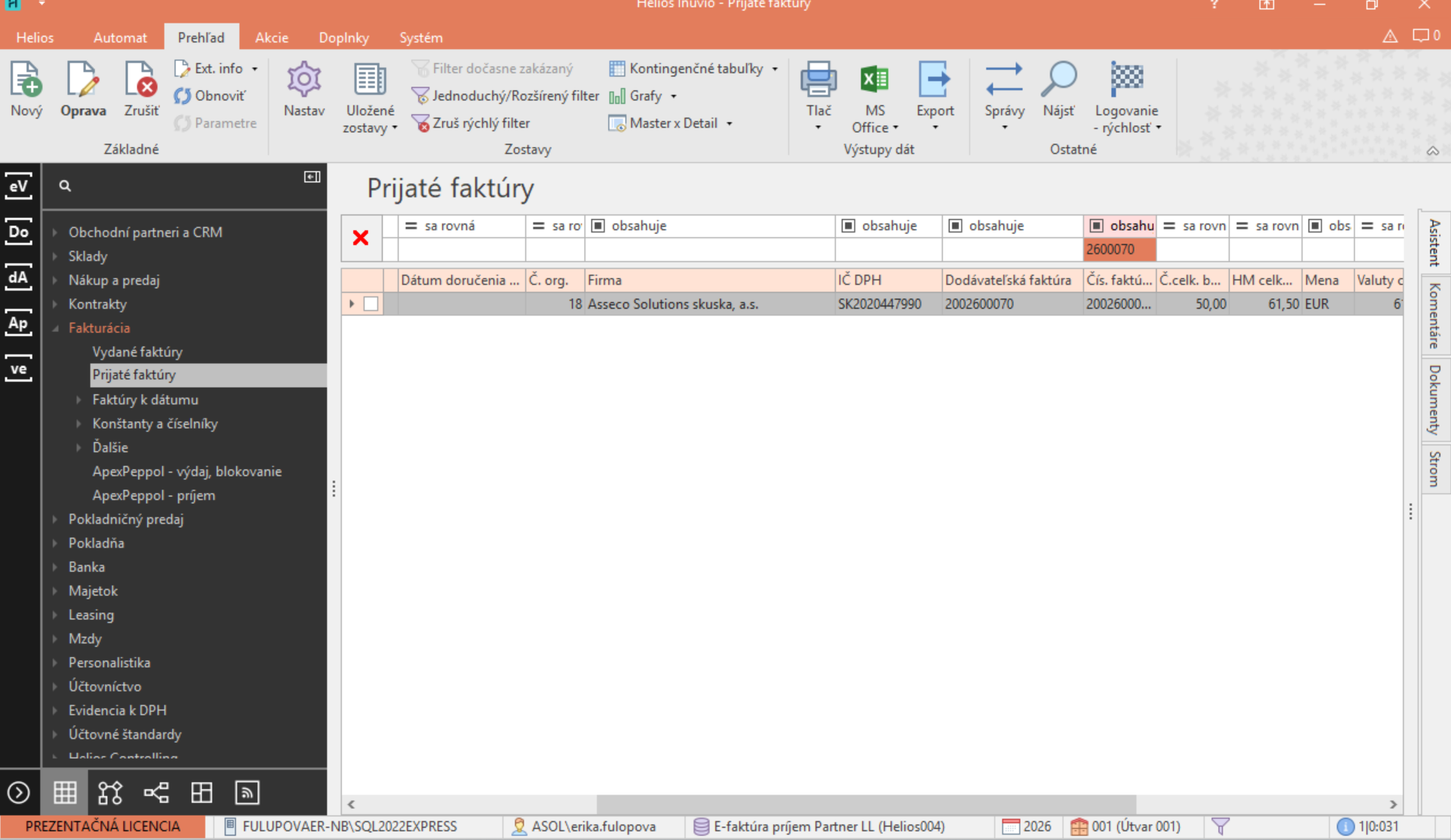Image resolution: width=1451 pixels, height=840 pixels.
Task: Click the dA sidebar icon
Action: tap(19, 278)
